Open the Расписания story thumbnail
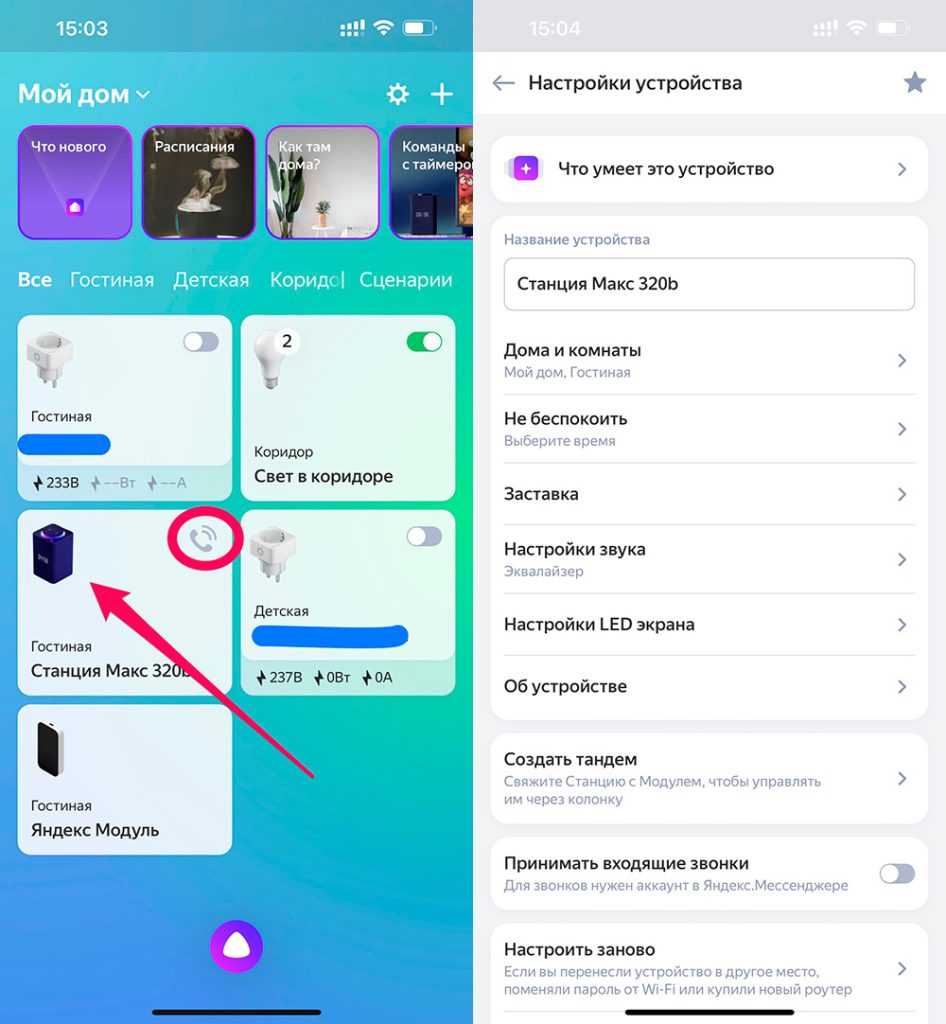This screenshot has width=946, height=1024. click(x=198, y=182)
